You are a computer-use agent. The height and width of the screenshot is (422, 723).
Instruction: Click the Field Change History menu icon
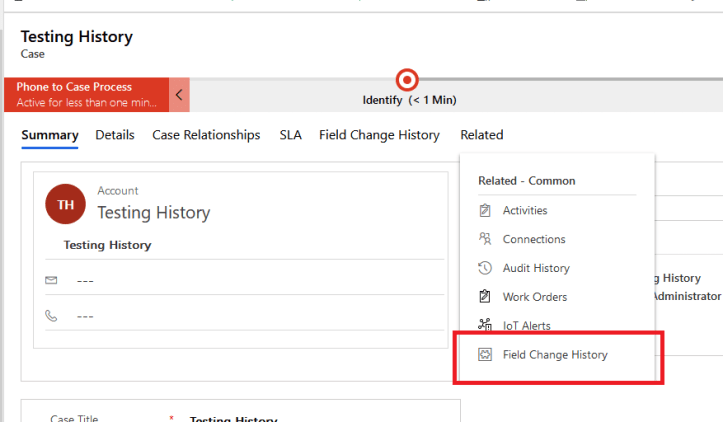click(x=485, y=355)
